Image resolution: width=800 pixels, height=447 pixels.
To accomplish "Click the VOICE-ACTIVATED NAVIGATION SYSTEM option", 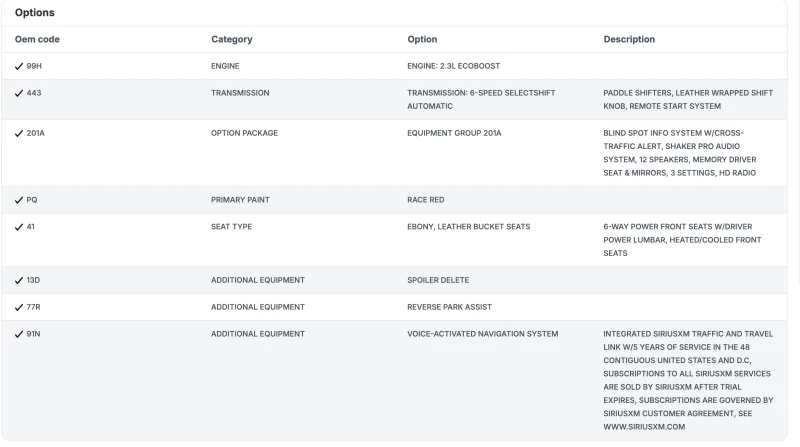I will tap(482, 333).
